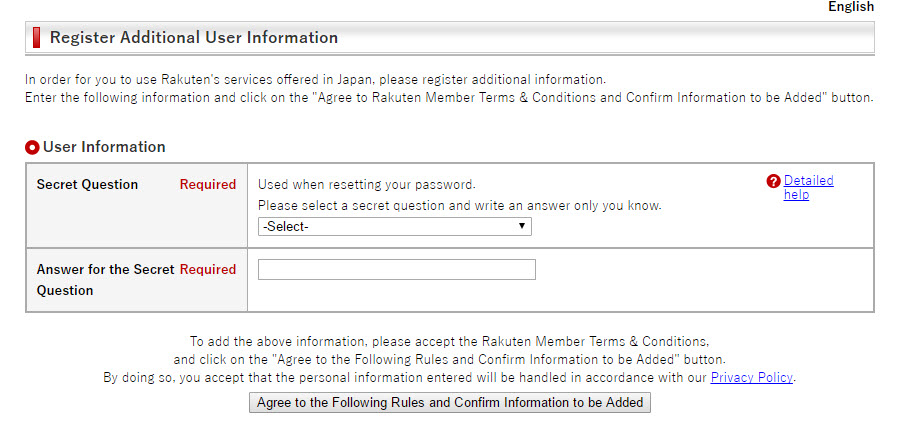
Task: Click the Answer for the Secret Question label
Action: (x=105, y=280)
